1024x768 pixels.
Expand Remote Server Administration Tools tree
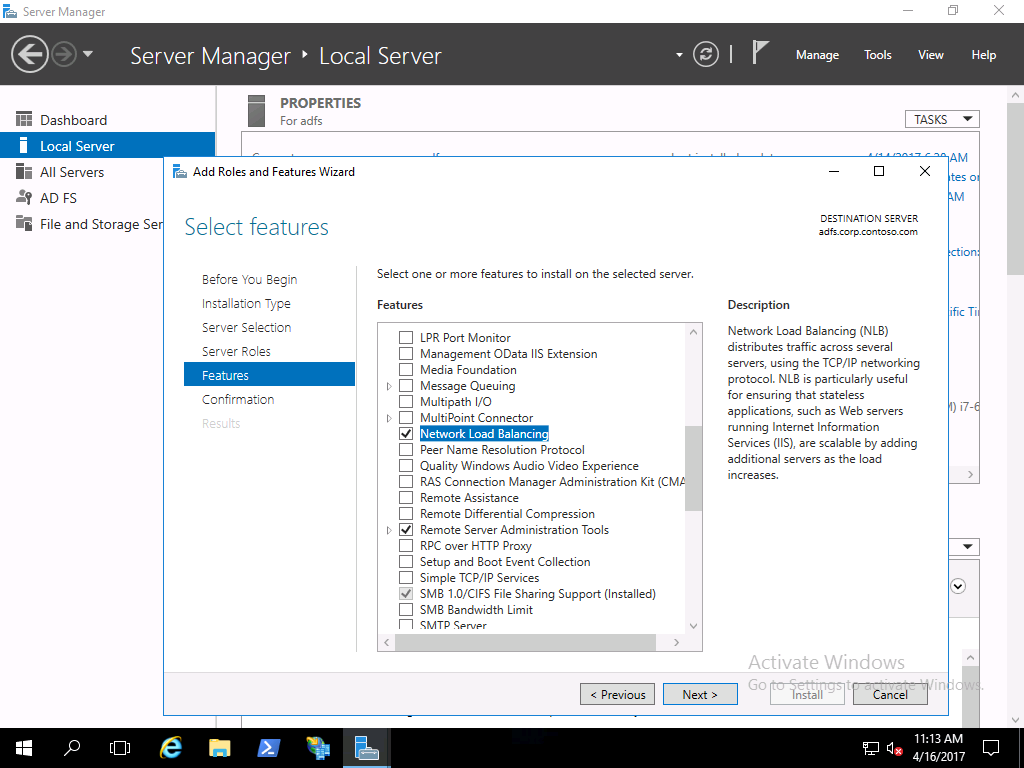tap(389, 530)
